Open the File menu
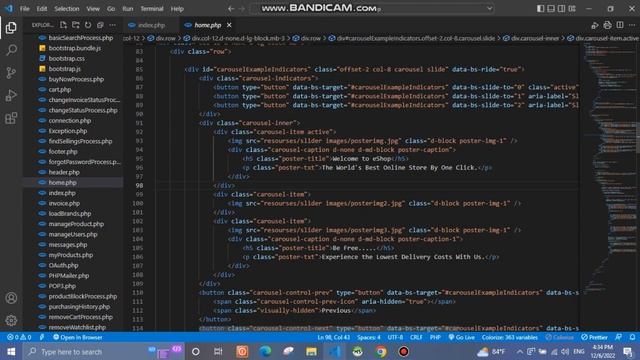The height and width of the screenshot is (360, 640). click(x=24, y=9)
